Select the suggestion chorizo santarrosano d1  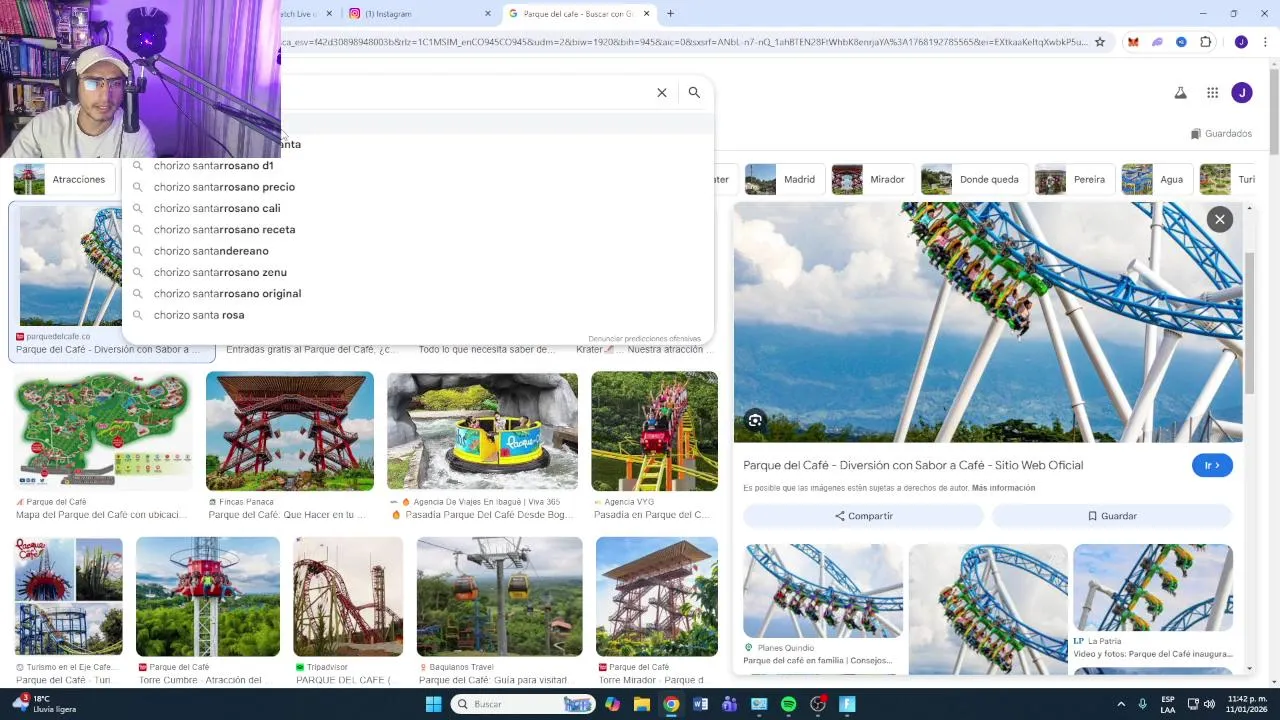pos(418,165)
